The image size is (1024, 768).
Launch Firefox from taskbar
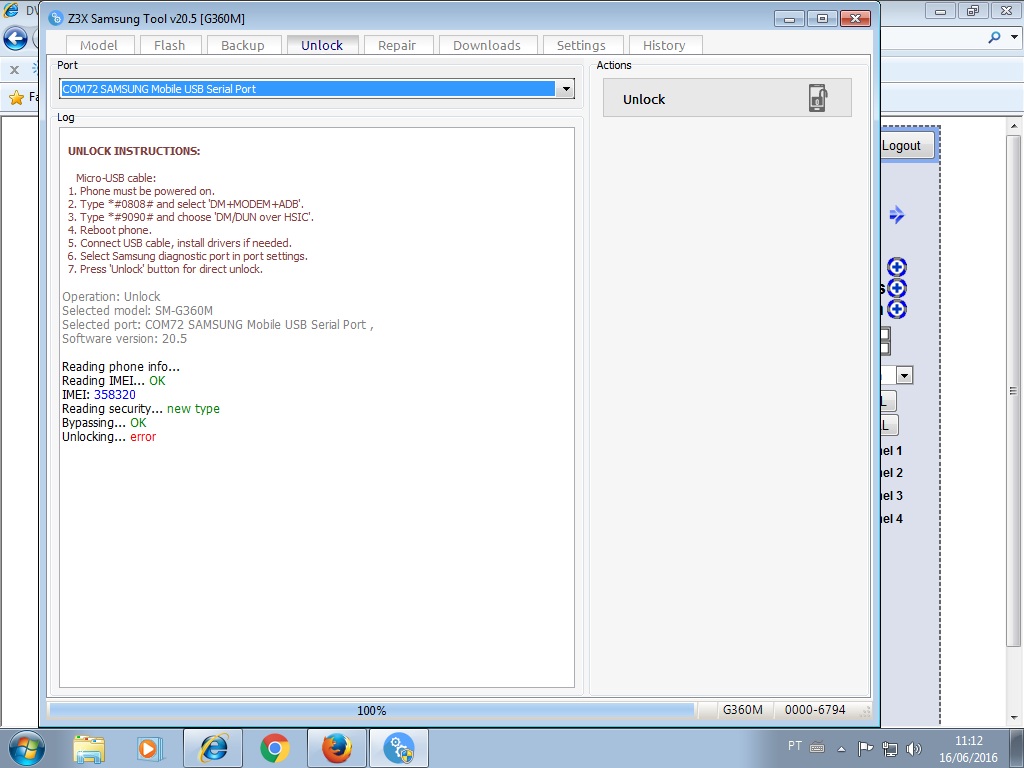click(336, 748)
